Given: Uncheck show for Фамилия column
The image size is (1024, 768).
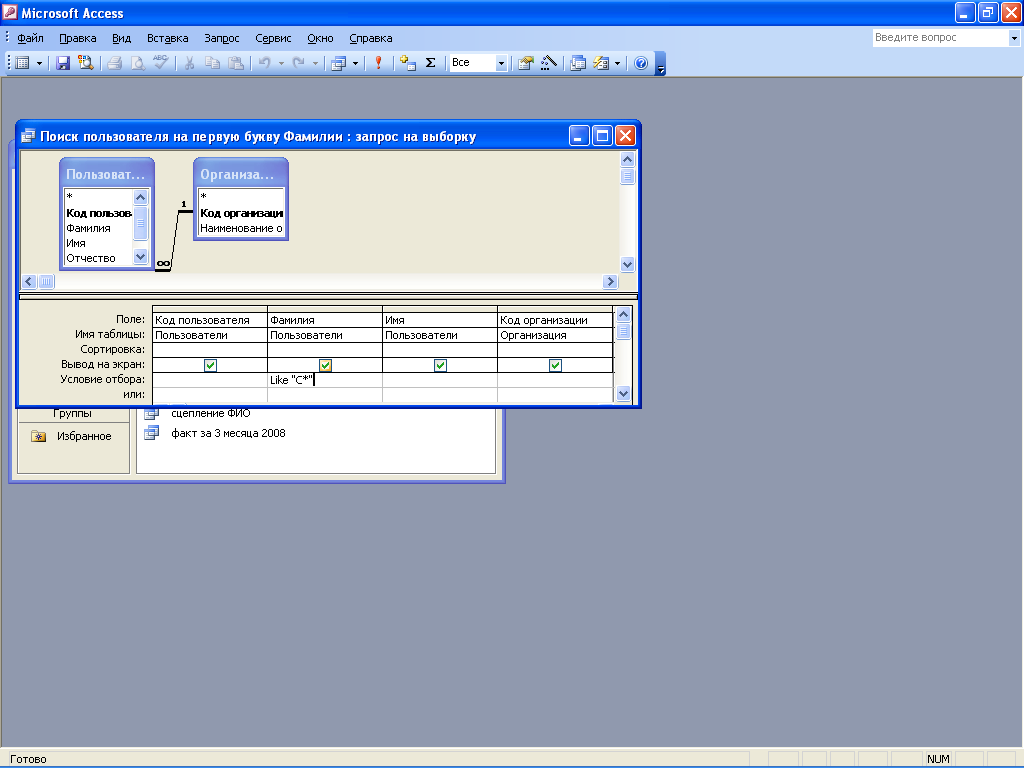Looking at the screenshot, I should pos(325,365).
